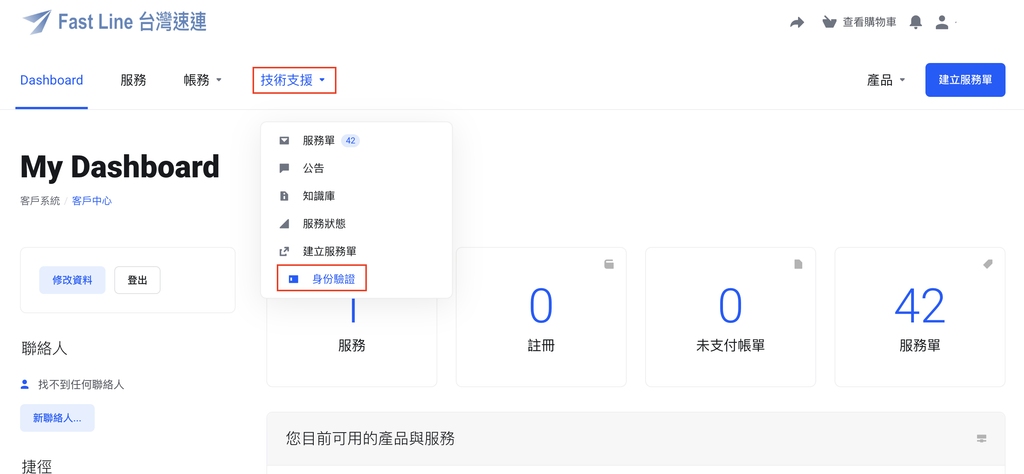Open the user account icon
1024x474 pixels.
tap(942, 22)
